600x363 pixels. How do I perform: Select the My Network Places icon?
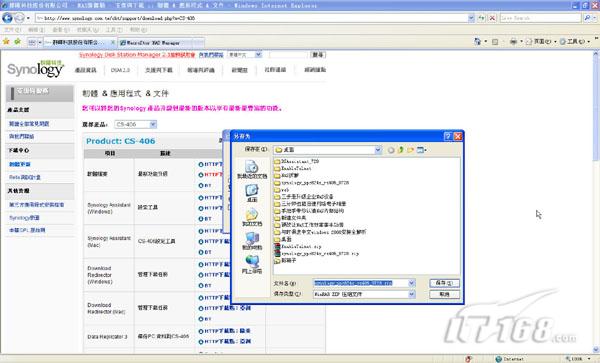tap(251, 265)
